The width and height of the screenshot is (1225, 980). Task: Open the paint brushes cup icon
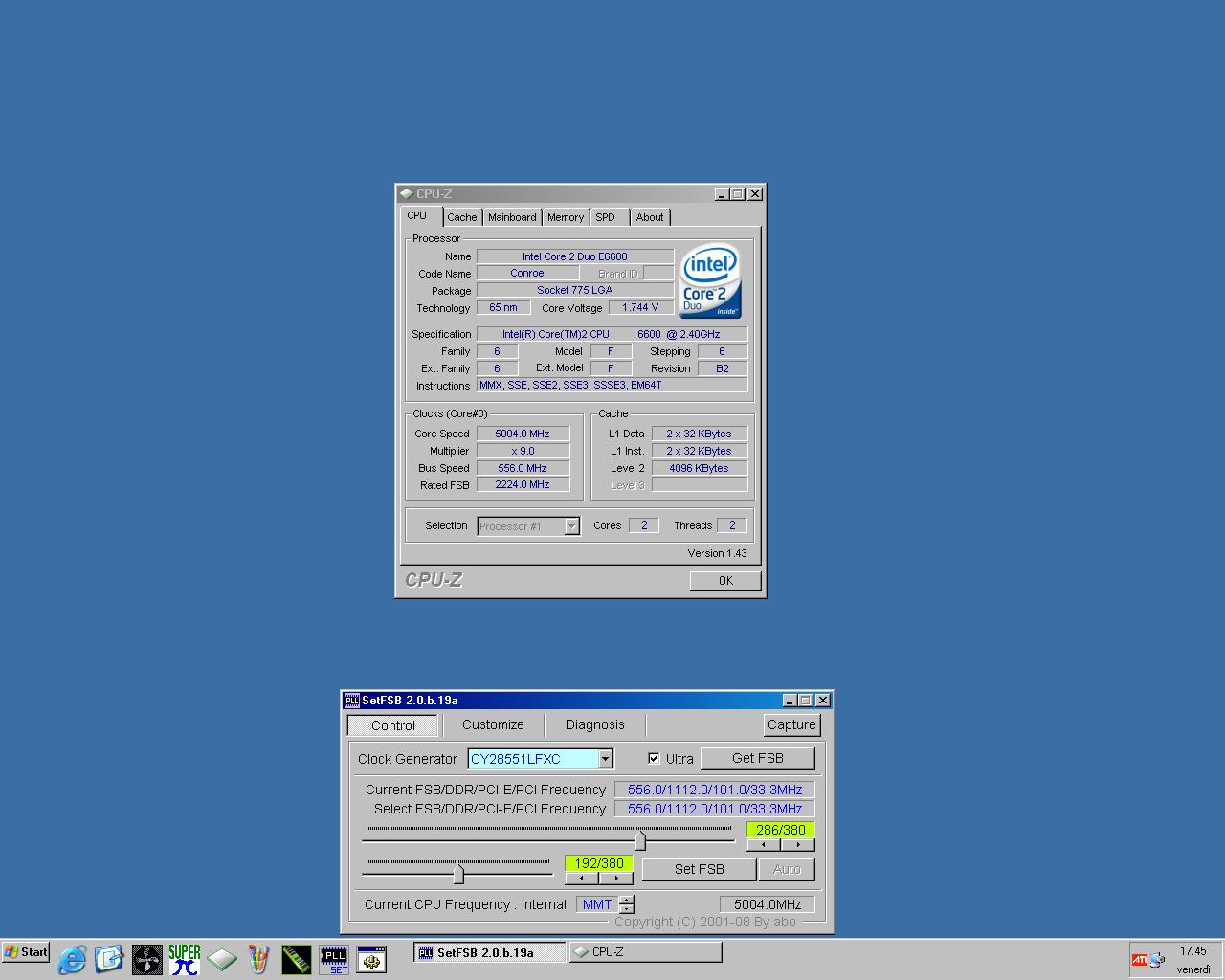coord(258,959)
